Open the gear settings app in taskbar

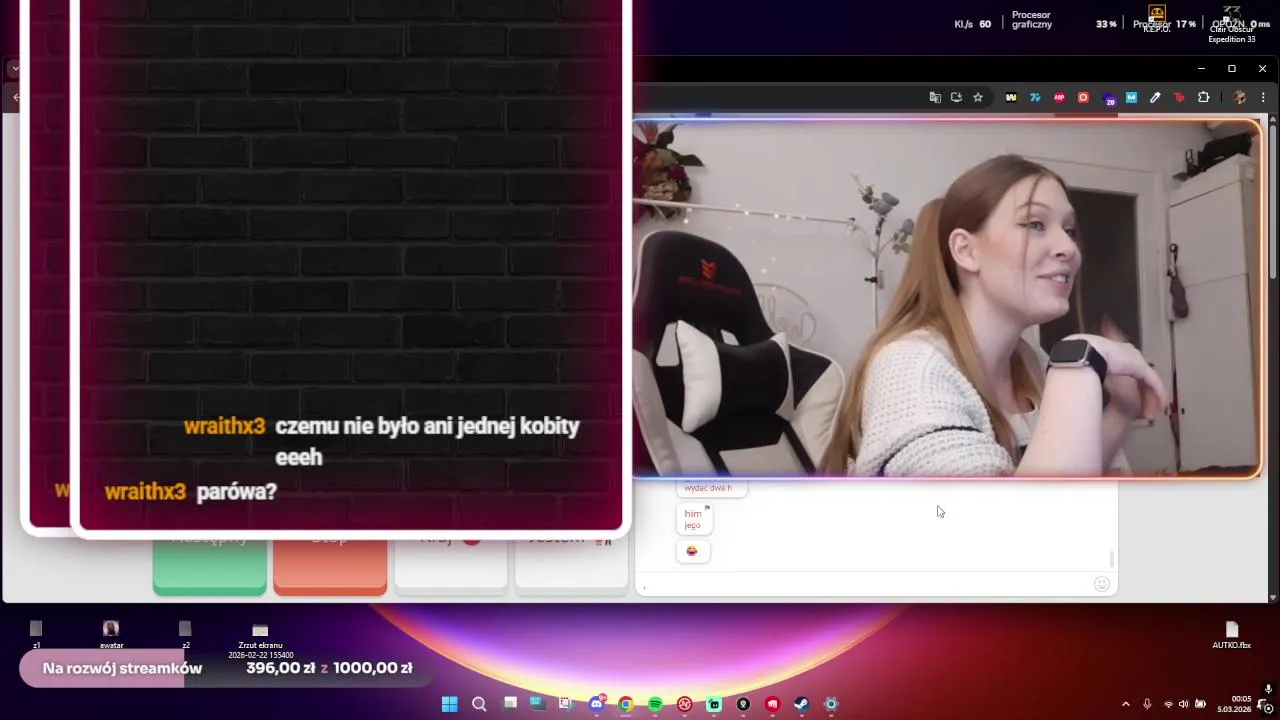click(x=831, y=704)
